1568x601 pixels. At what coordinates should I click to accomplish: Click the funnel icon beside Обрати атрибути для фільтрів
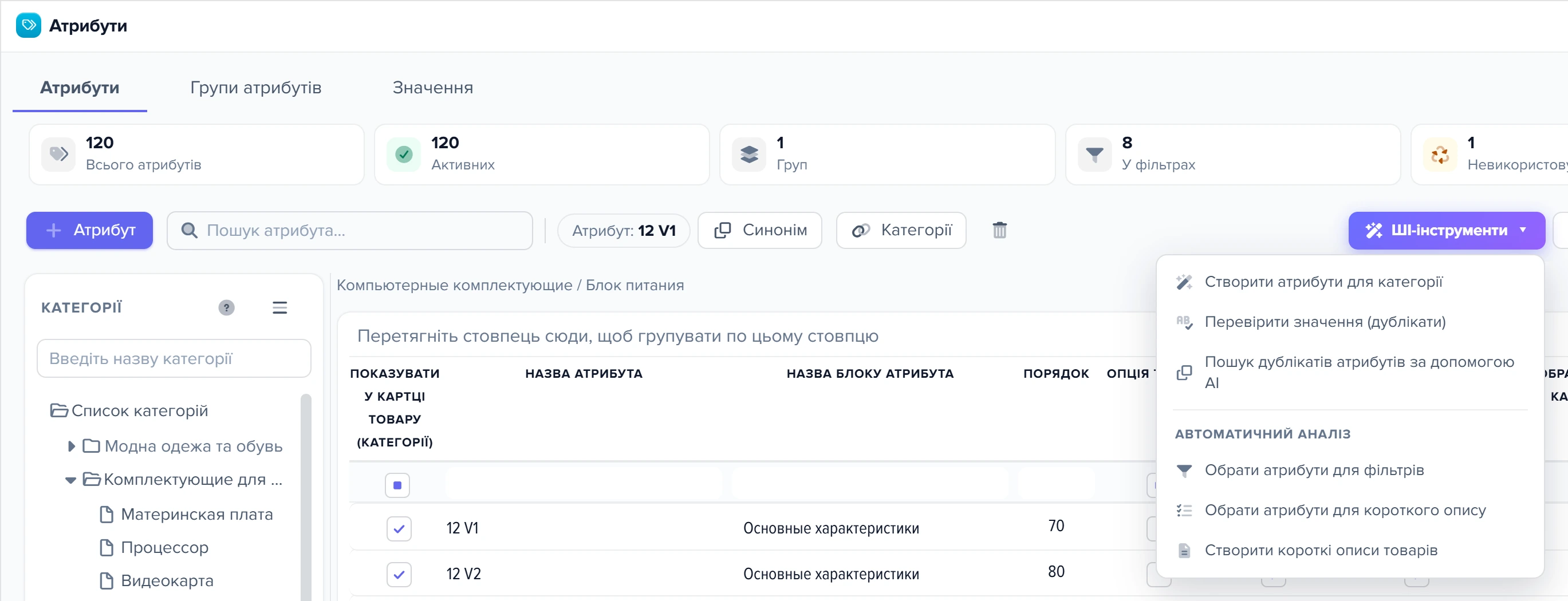[1184, 471]
